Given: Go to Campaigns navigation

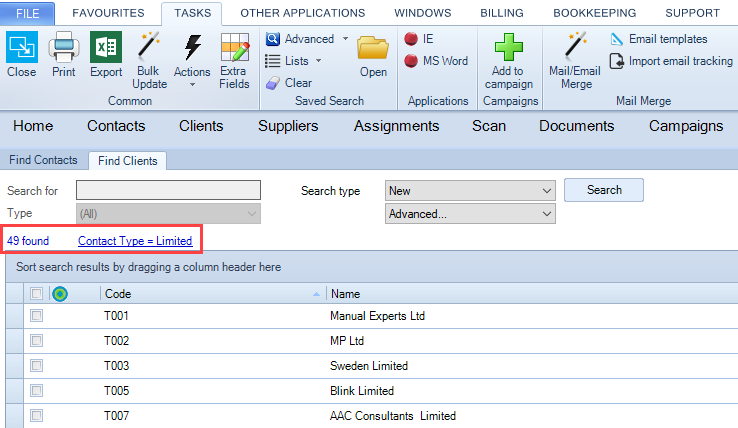Looking at the screenshot, I should click(x=686, y=126).
